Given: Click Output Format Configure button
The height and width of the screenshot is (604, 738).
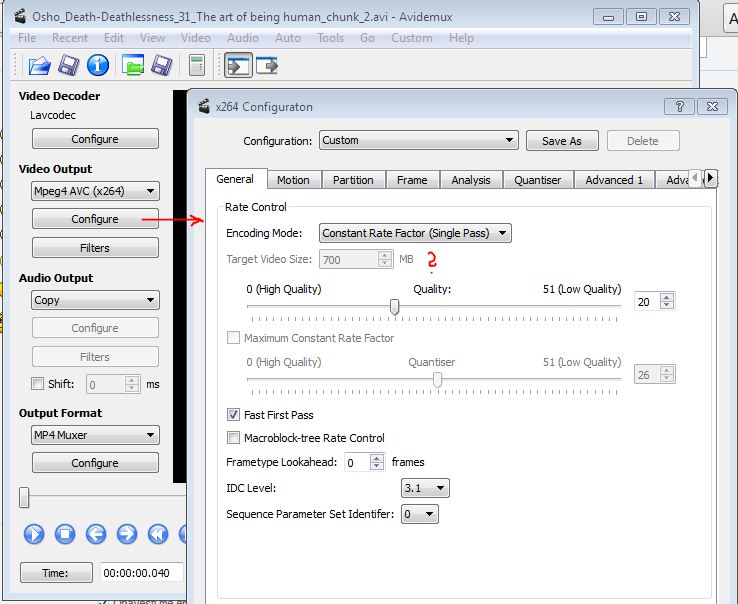Looking at the screenshot, I should 95,463.
